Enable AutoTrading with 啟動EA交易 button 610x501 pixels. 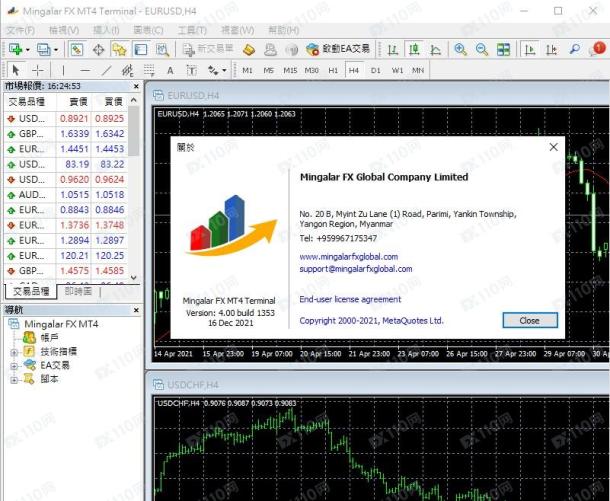click(x=339, y=49)
